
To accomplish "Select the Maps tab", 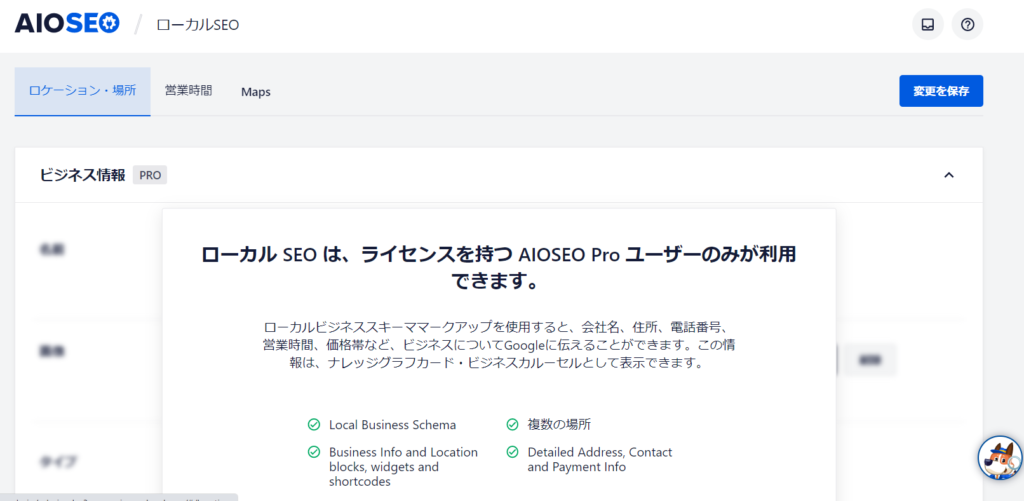I will click(255, 92).
